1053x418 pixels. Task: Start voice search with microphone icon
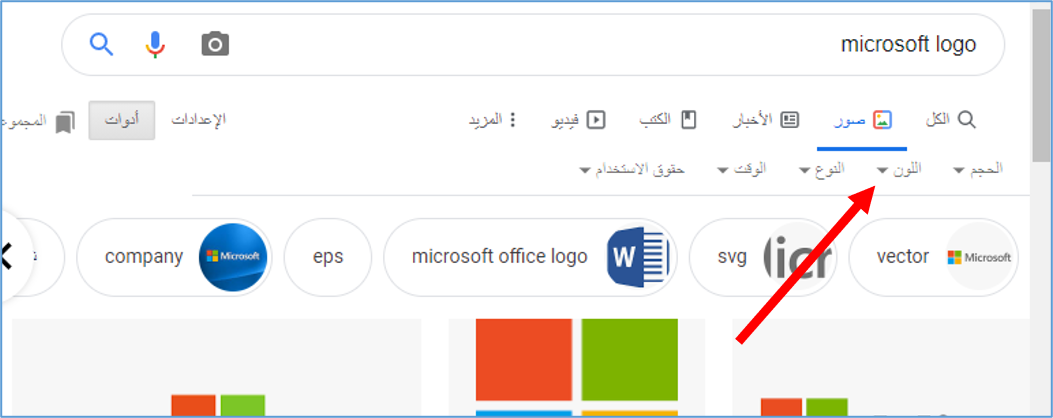tap(155, 45)
